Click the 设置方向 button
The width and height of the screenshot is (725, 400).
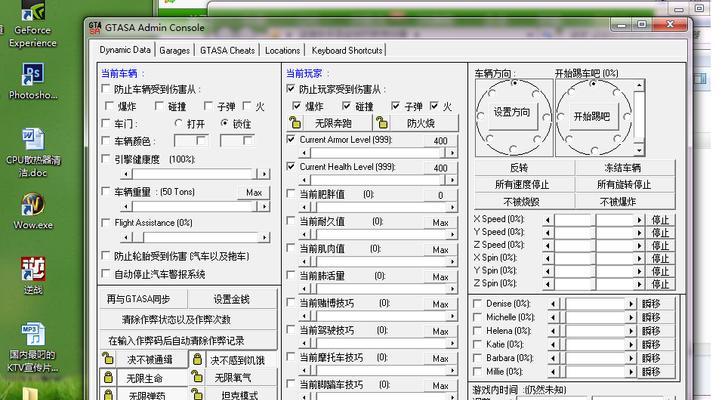pyautogui.click(x=511, y=113)
